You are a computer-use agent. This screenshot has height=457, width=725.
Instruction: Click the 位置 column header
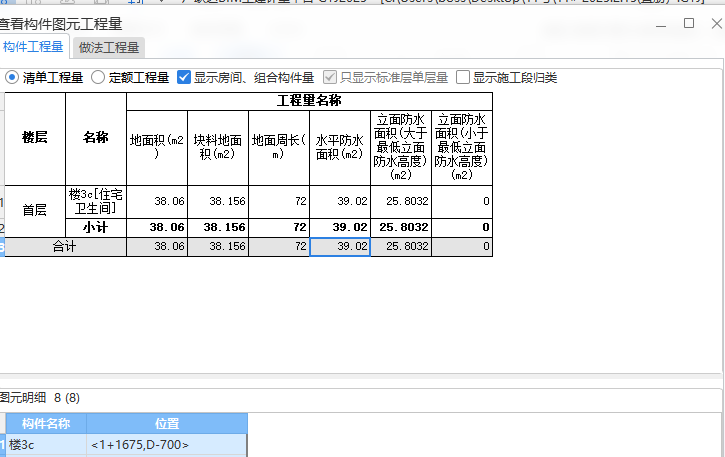pyautogui.click(x=167, y=423)
